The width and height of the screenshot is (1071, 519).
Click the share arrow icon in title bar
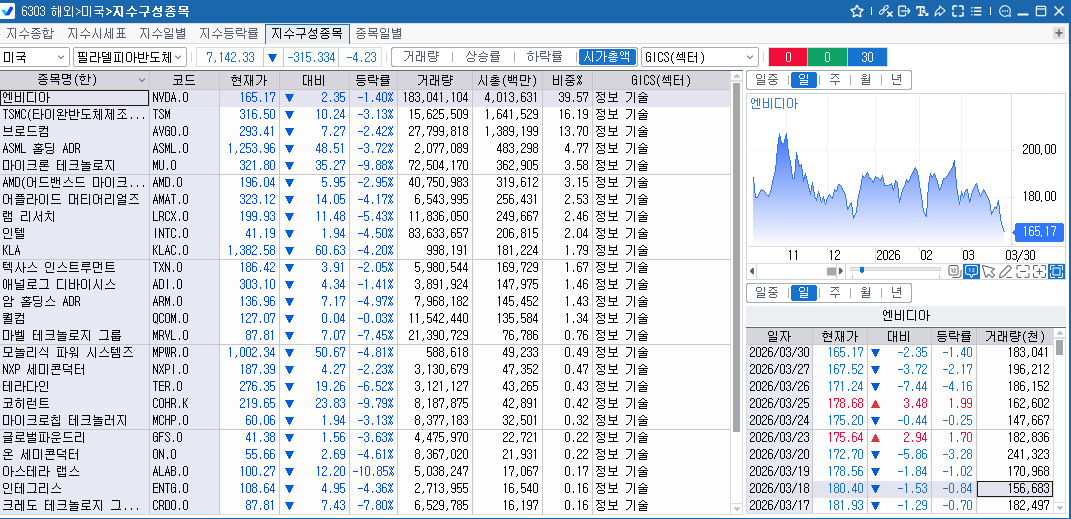tap(939, 11)
